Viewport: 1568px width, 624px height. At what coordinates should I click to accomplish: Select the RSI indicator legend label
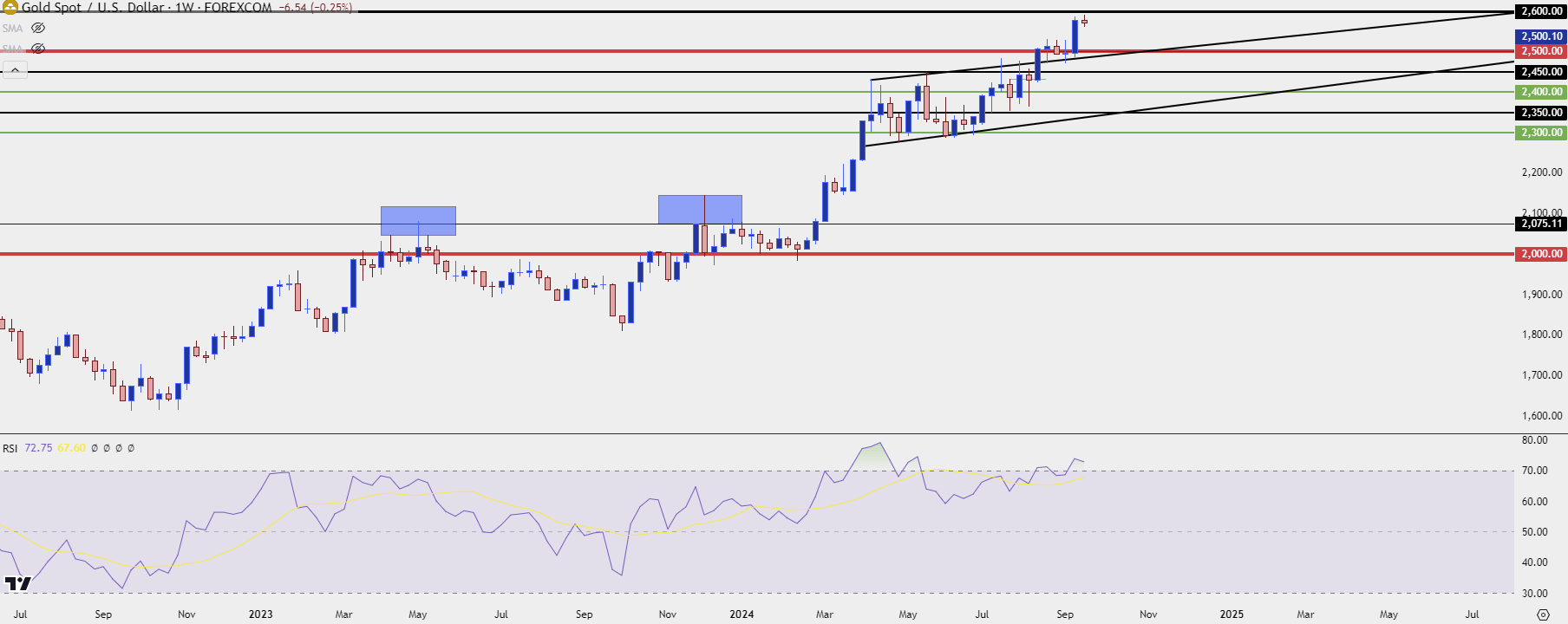click(x=10, y=448)
